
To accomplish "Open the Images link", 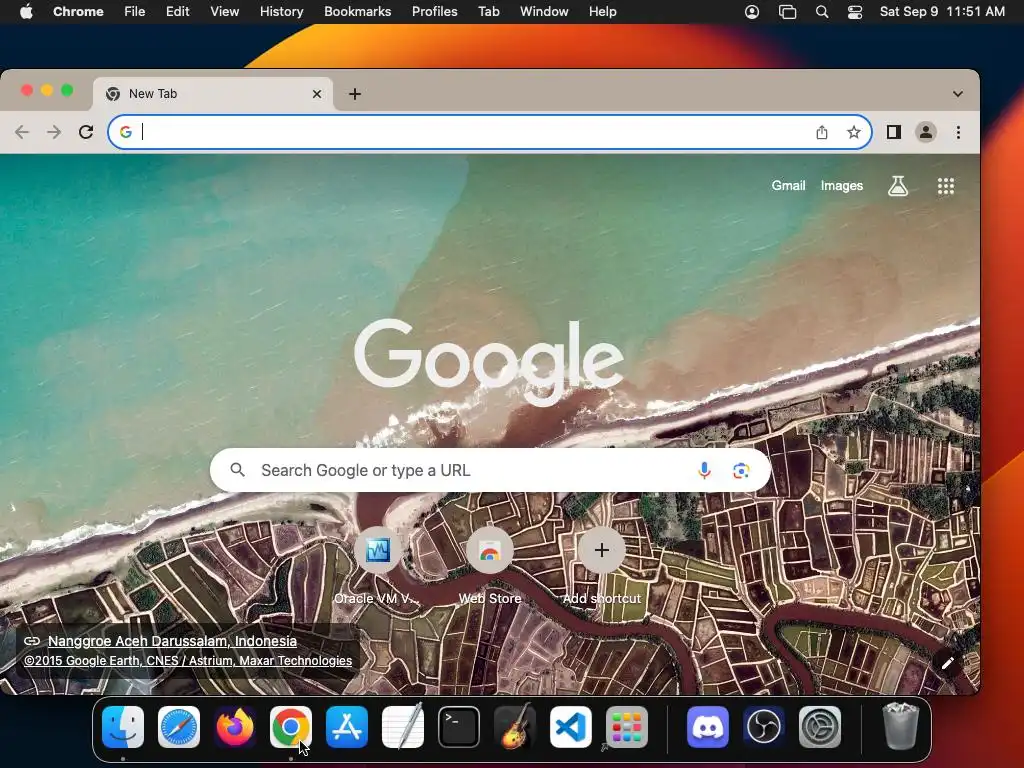I will point(842,186).
